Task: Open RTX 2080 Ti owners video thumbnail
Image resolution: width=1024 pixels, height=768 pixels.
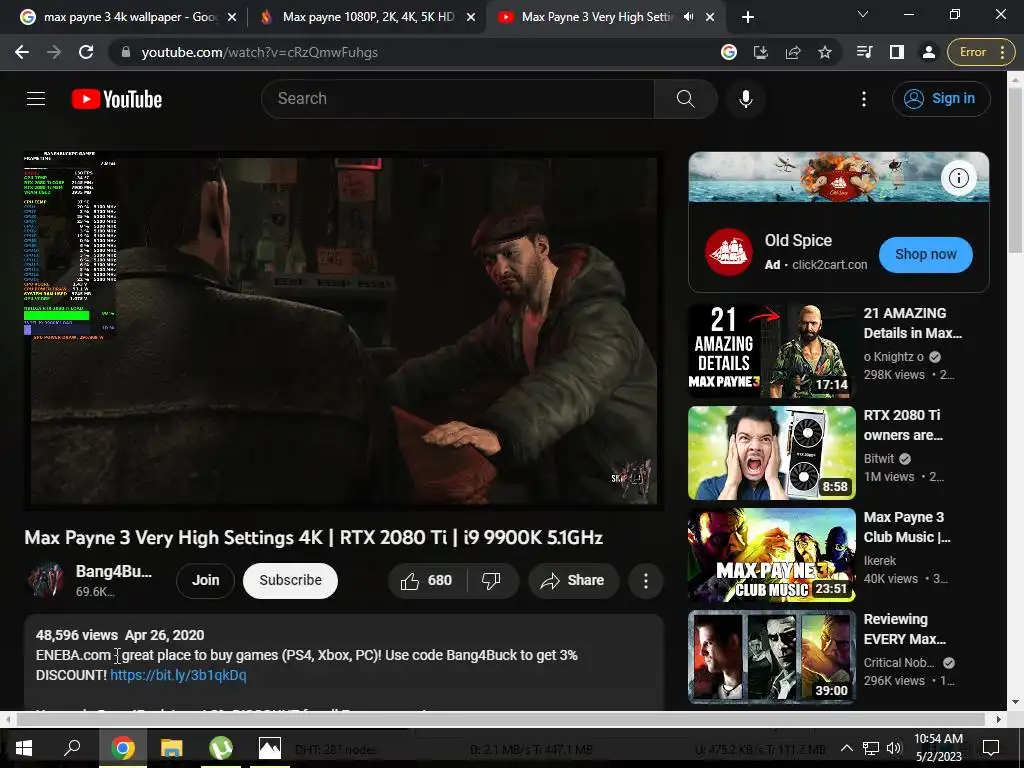Action: (x=771, y=453)
